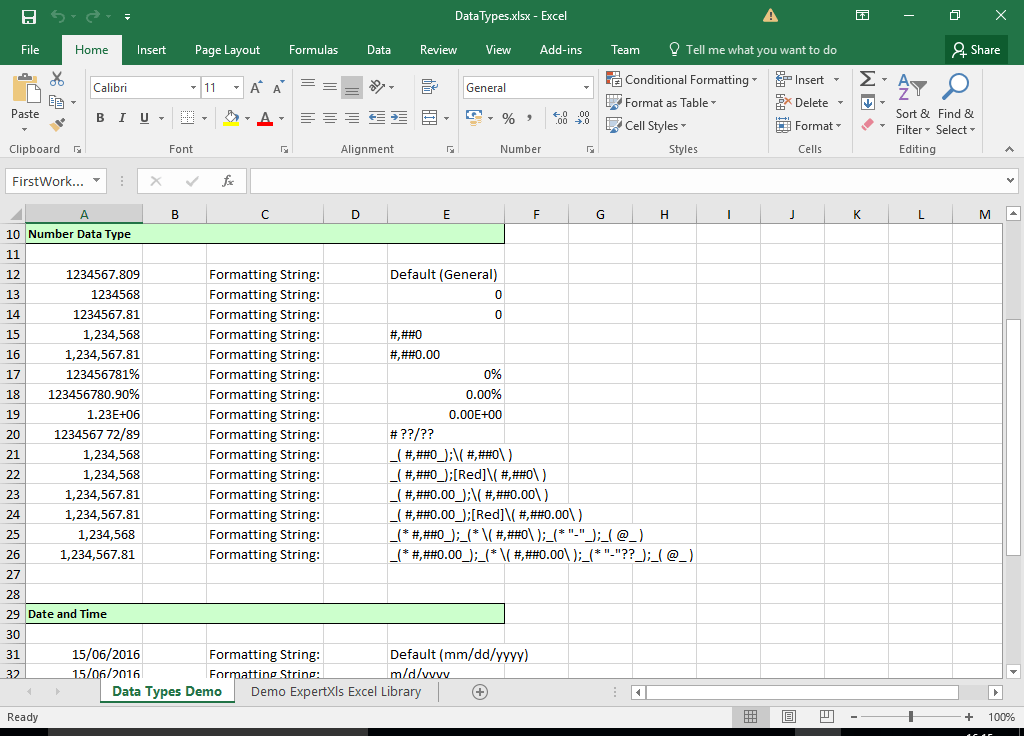The height and width of the screenshot is (736, 1024).
Task: Switch to the Formulas ribbon tab
Action: pos(313,49)
